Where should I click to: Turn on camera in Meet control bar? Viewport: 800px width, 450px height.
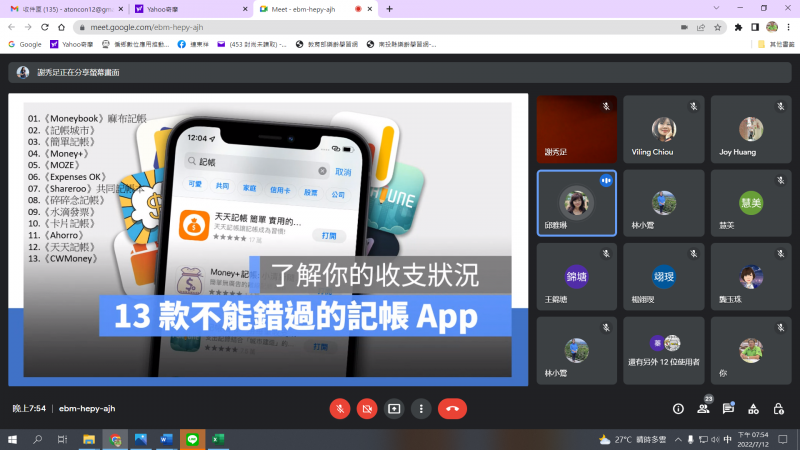point(367,409)
